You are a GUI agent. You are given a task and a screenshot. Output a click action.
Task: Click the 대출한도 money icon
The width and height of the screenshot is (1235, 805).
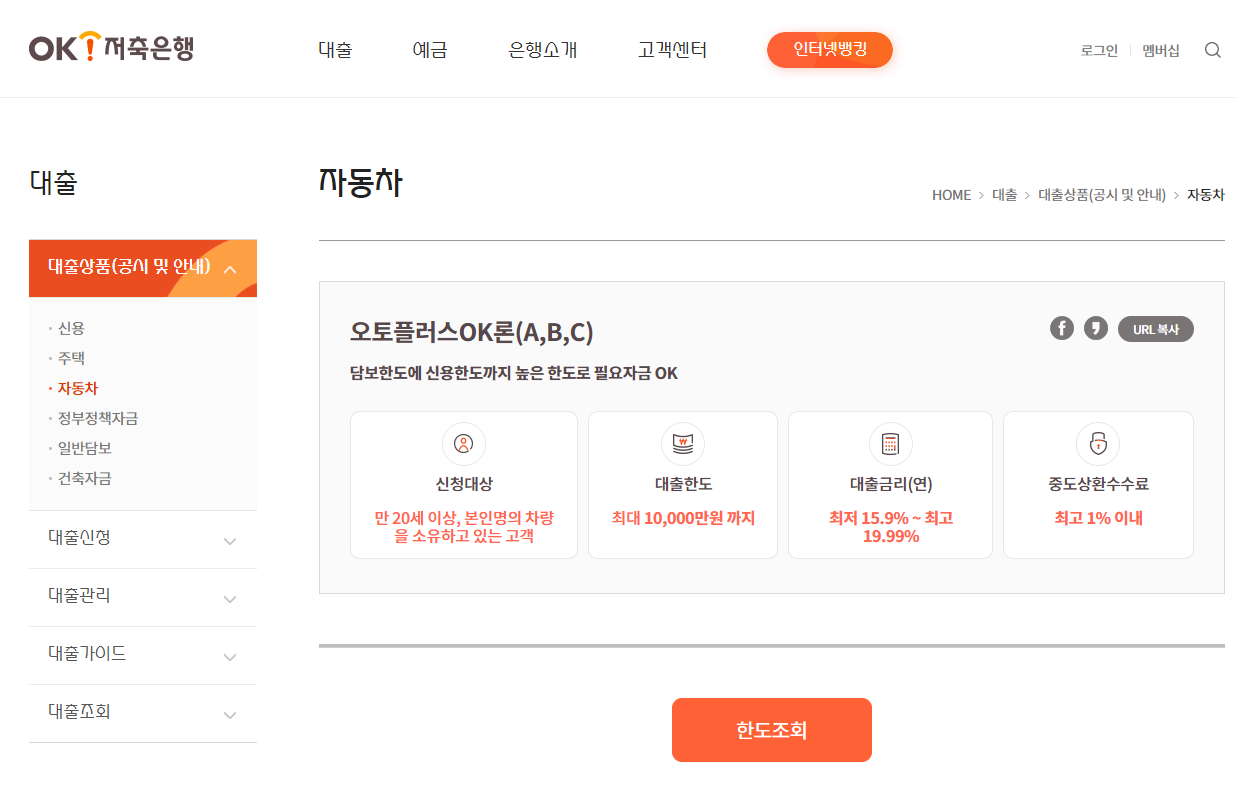683,444
